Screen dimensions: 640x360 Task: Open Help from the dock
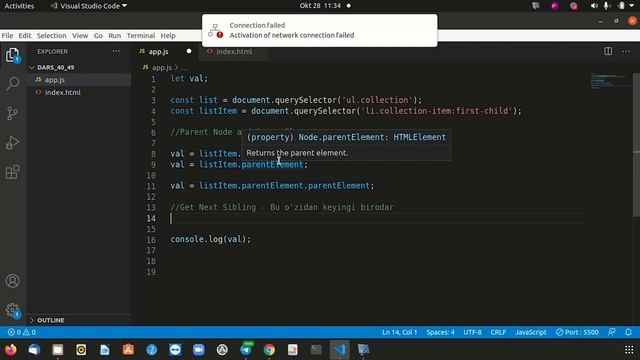click(151, 350)
